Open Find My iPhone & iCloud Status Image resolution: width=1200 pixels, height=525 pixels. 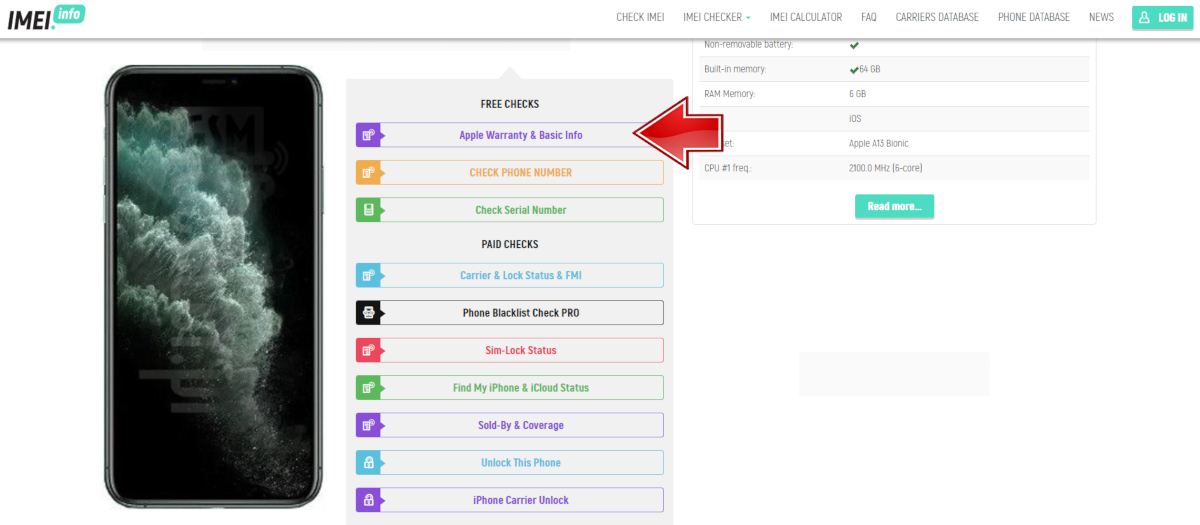coord(510,388)
